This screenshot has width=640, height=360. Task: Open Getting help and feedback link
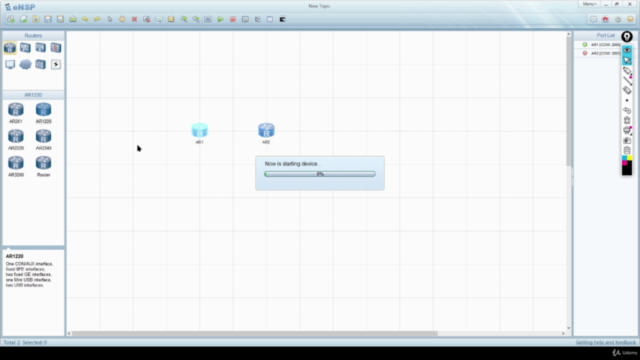[606, 342]
